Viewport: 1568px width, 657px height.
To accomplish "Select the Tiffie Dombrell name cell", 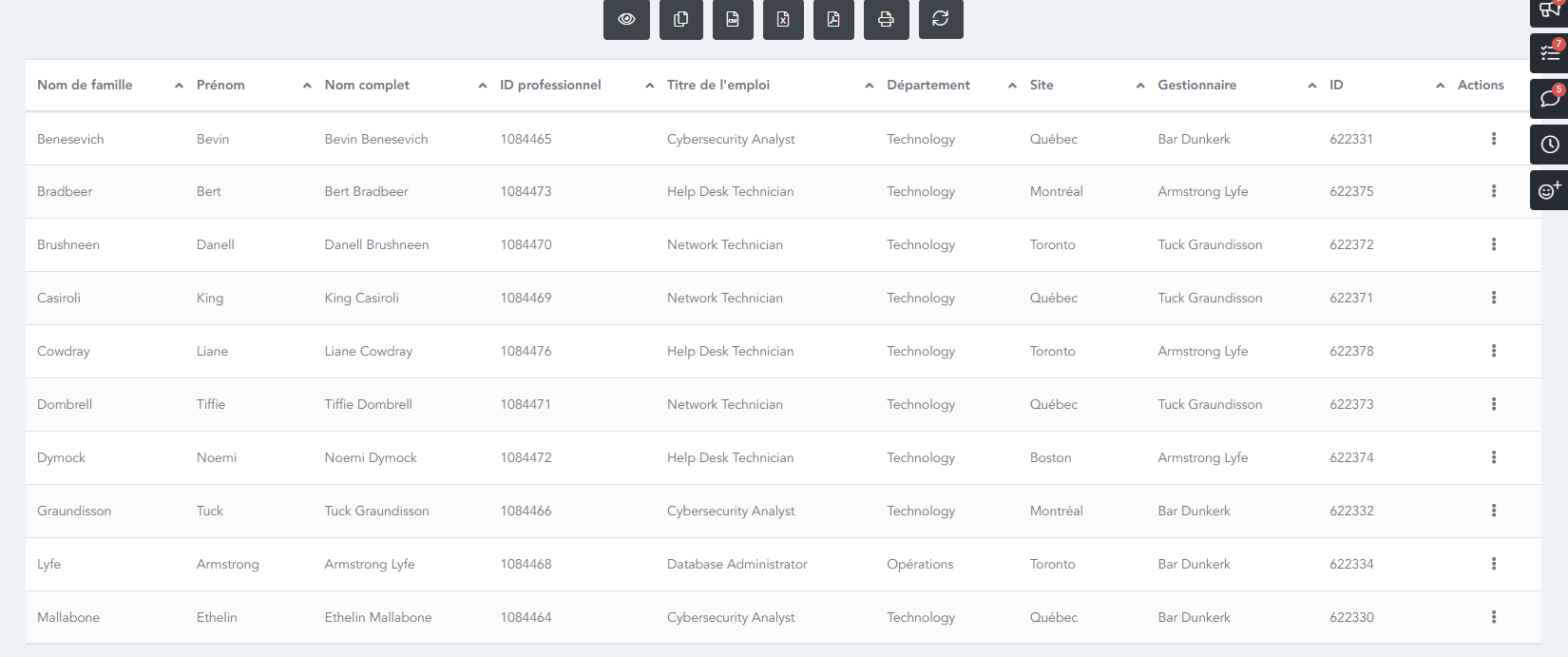I will [x=369, y=404].
